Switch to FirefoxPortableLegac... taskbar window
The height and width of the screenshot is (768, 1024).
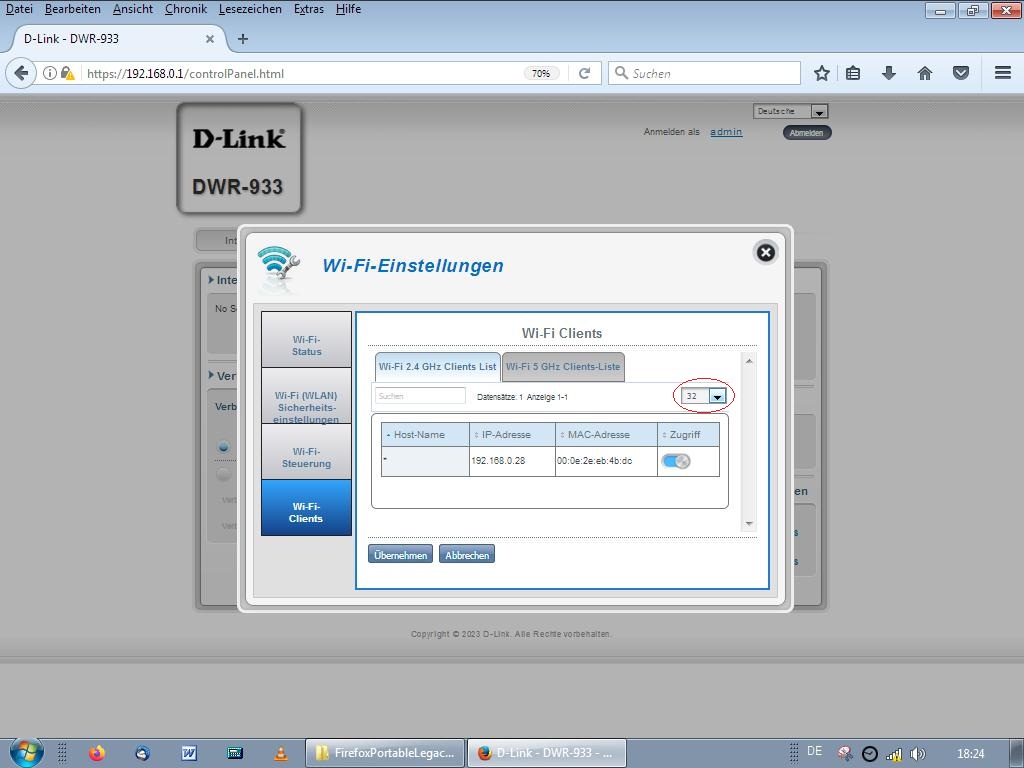click(x=385, y=753)
